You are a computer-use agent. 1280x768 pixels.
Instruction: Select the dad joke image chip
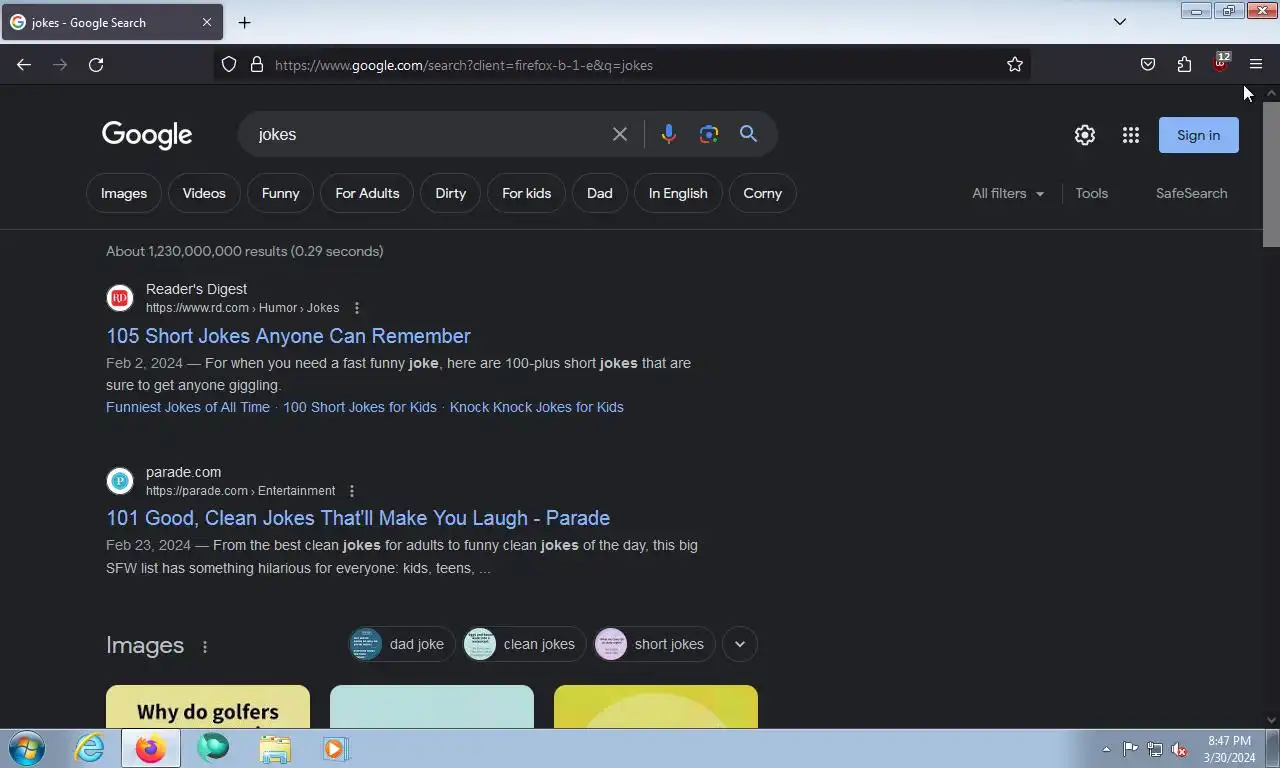click(401, 644)
